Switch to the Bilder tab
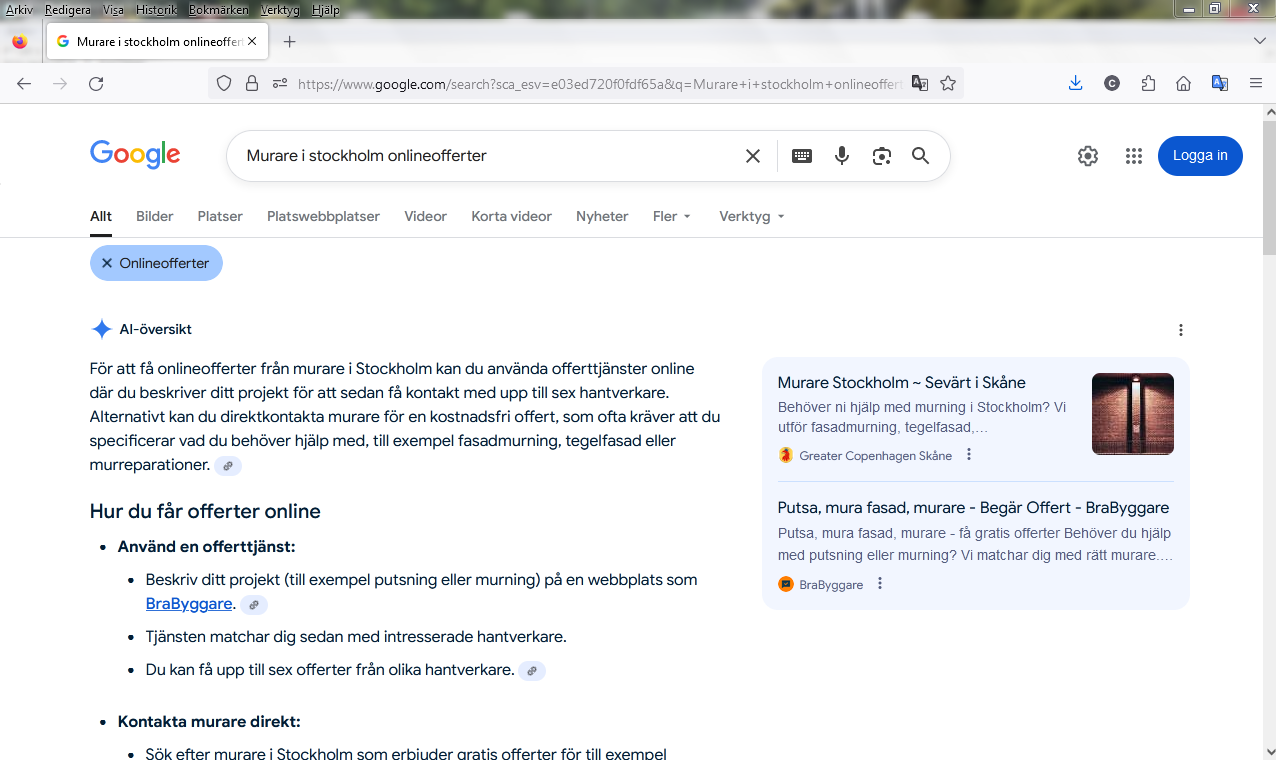 [x=155, y=216]
